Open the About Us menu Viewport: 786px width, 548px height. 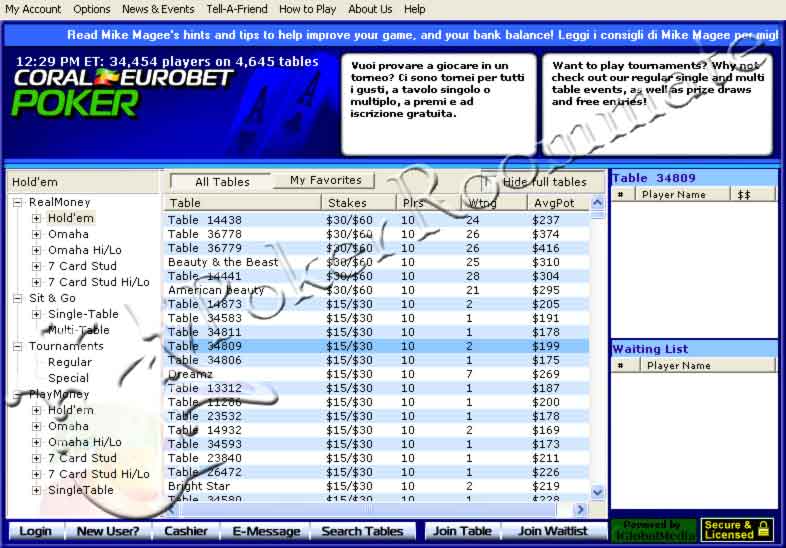pyautogui.click(x=370, y=9)
